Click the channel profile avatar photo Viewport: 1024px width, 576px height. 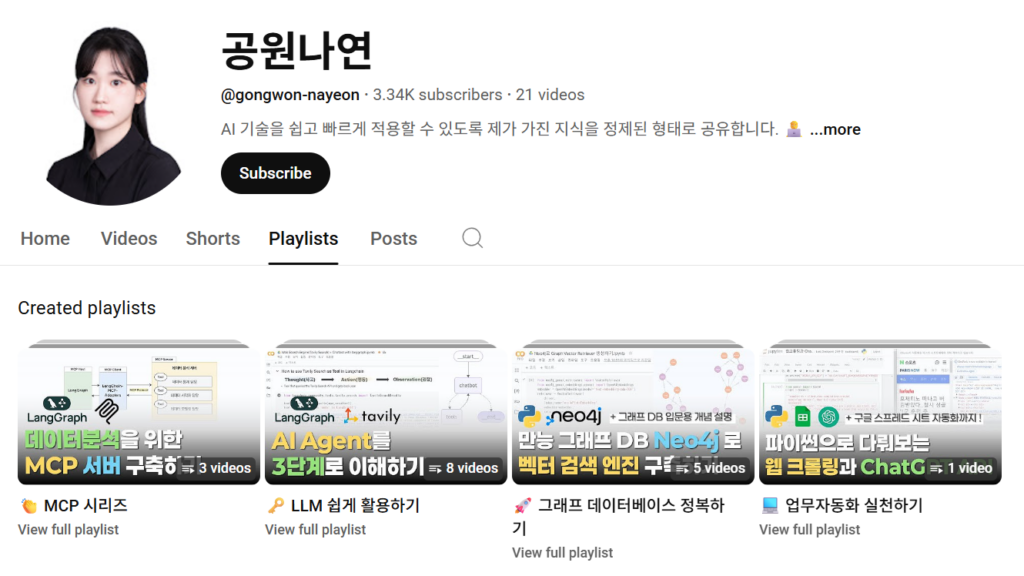(x=112, y=115)
